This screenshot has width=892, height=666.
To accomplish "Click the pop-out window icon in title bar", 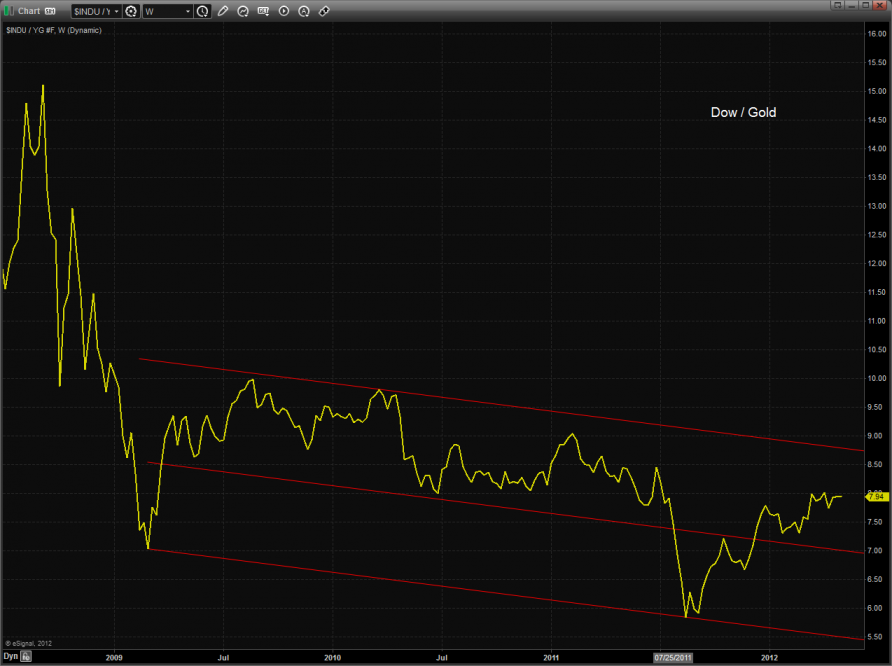I will coord(837,5).
